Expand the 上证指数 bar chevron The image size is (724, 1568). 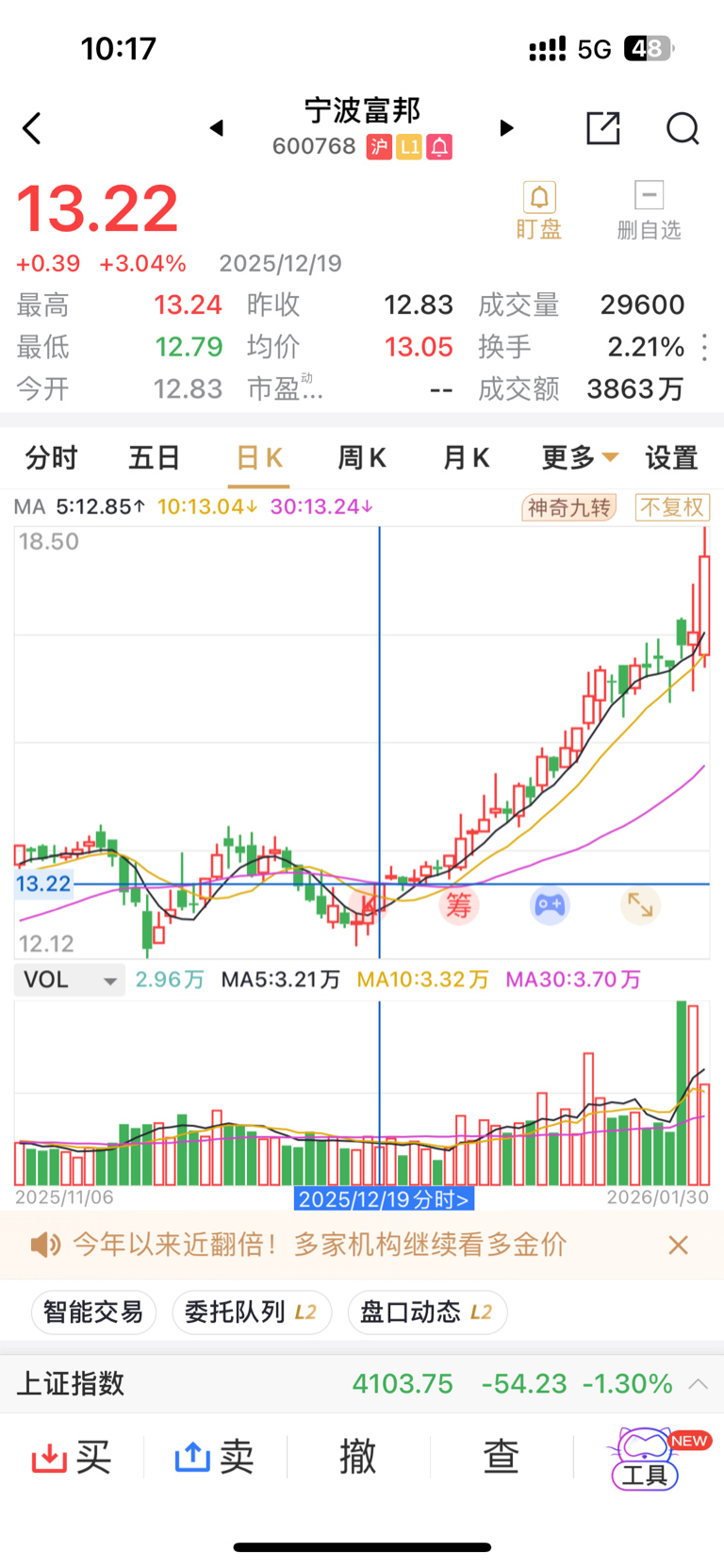pos(699,1384)
